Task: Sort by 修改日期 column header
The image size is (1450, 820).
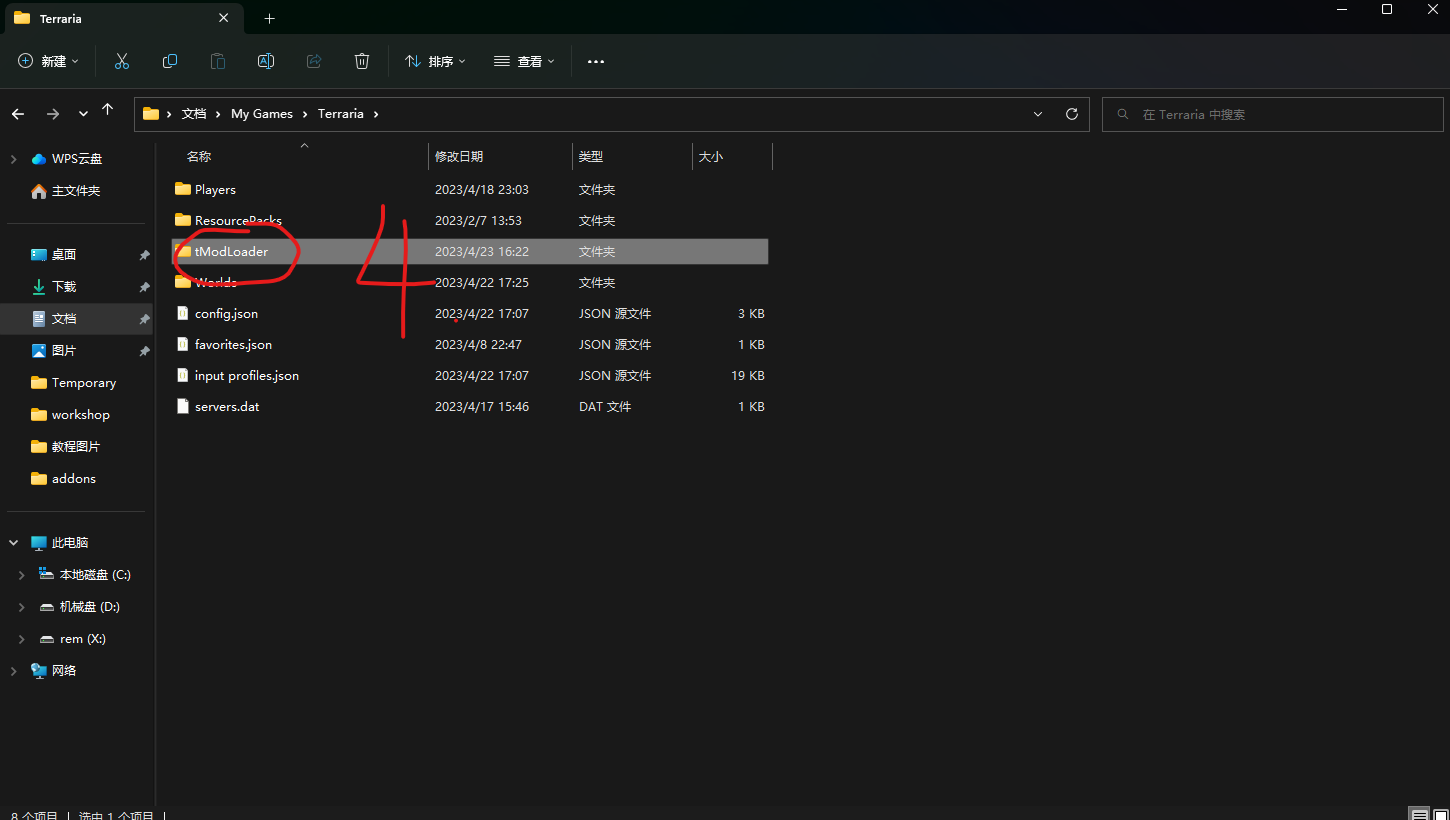Action: click(459, 156)
